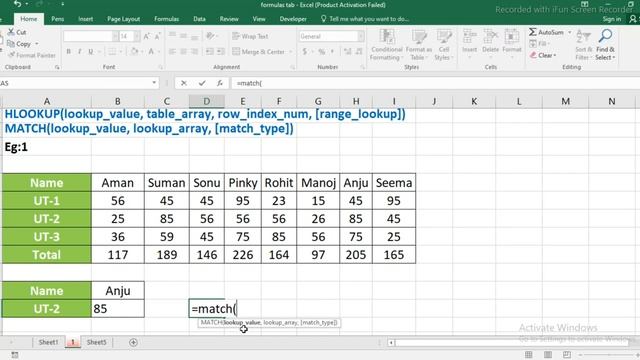640x360 pixels.
Task: Open Find & Select magnifier
Action: [x=605, y=45]
